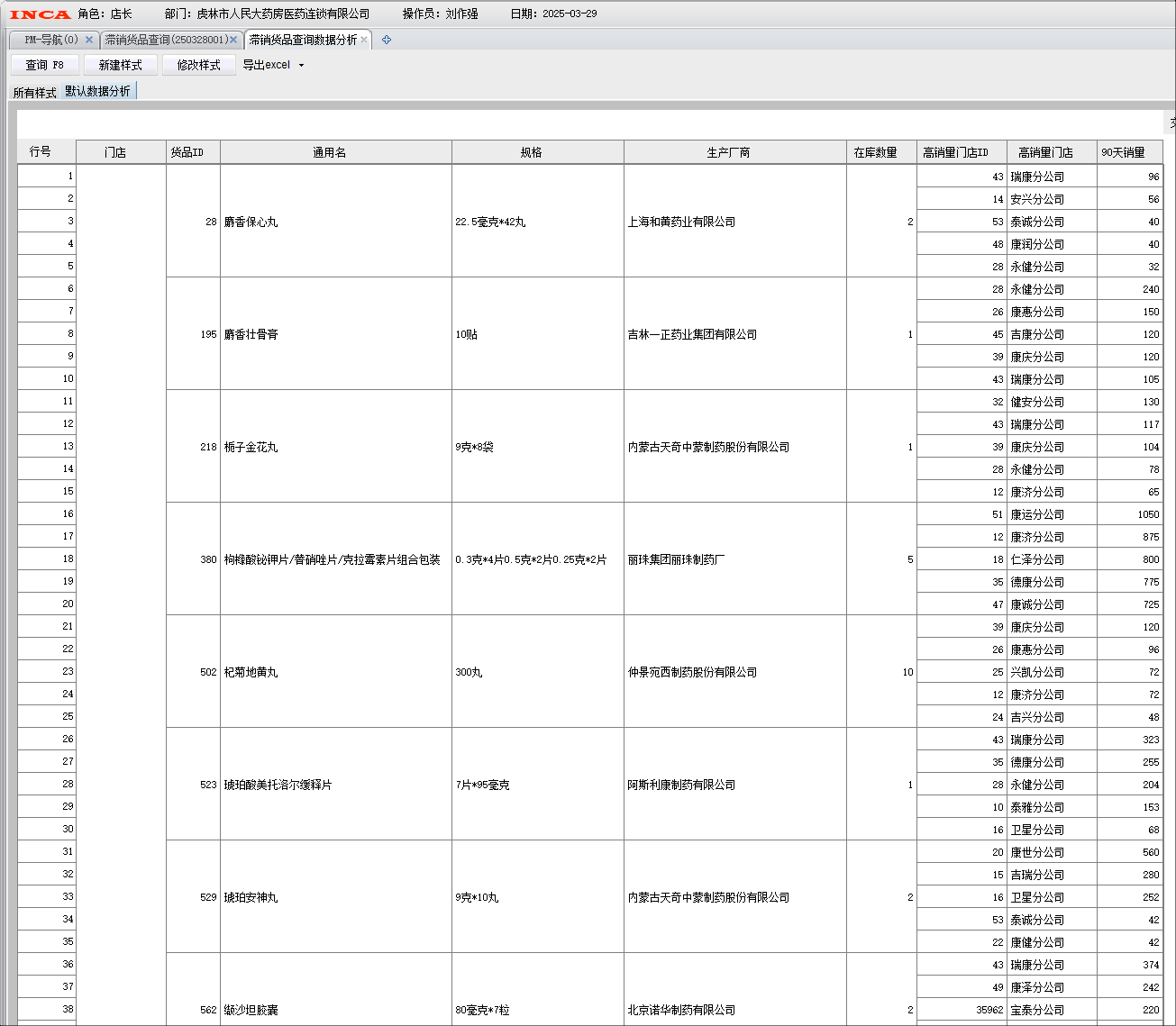
Task: Click the INCA logo
Action: tap(40, 14)
